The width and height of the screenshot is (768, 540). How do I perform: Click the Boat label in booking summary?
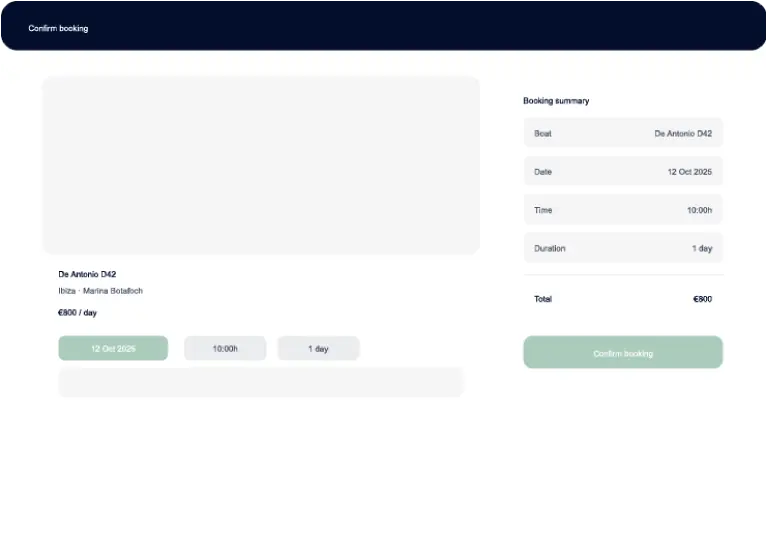click(x=543, y=133)
